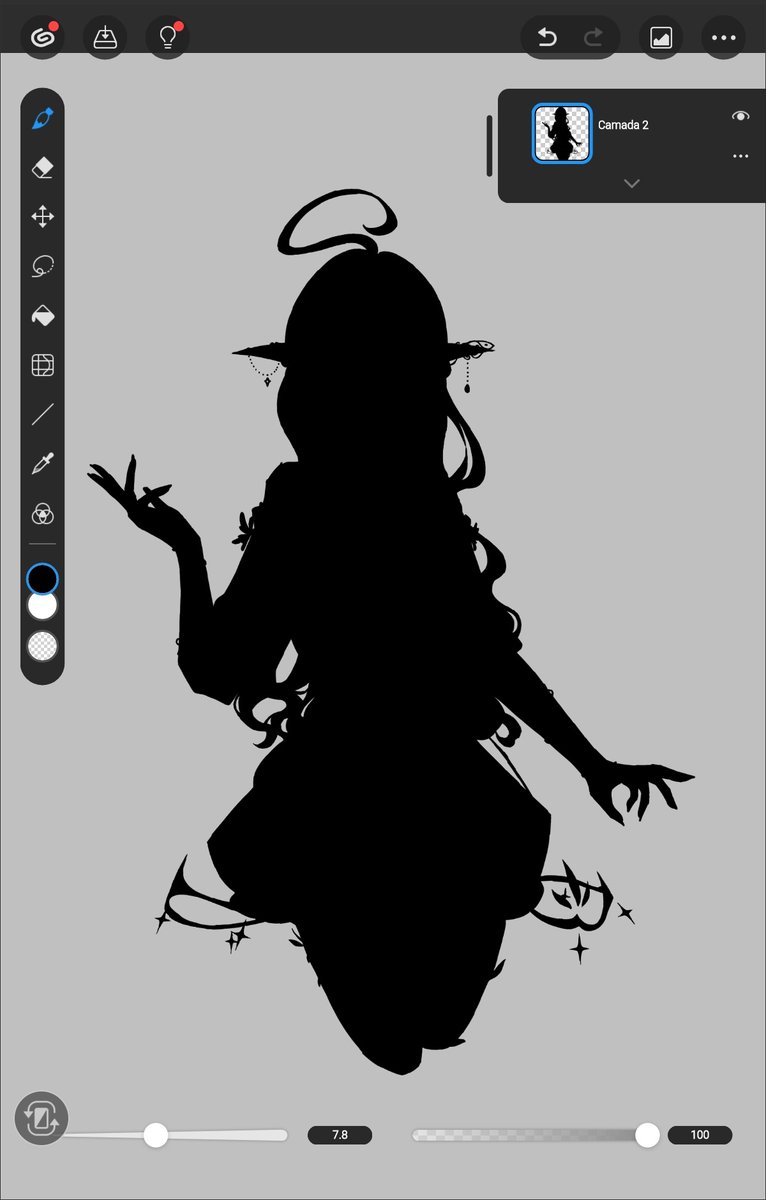This screenshot has height=1200, width=766.
Task: Open the import/export tray icon
Action: [105, 38]
